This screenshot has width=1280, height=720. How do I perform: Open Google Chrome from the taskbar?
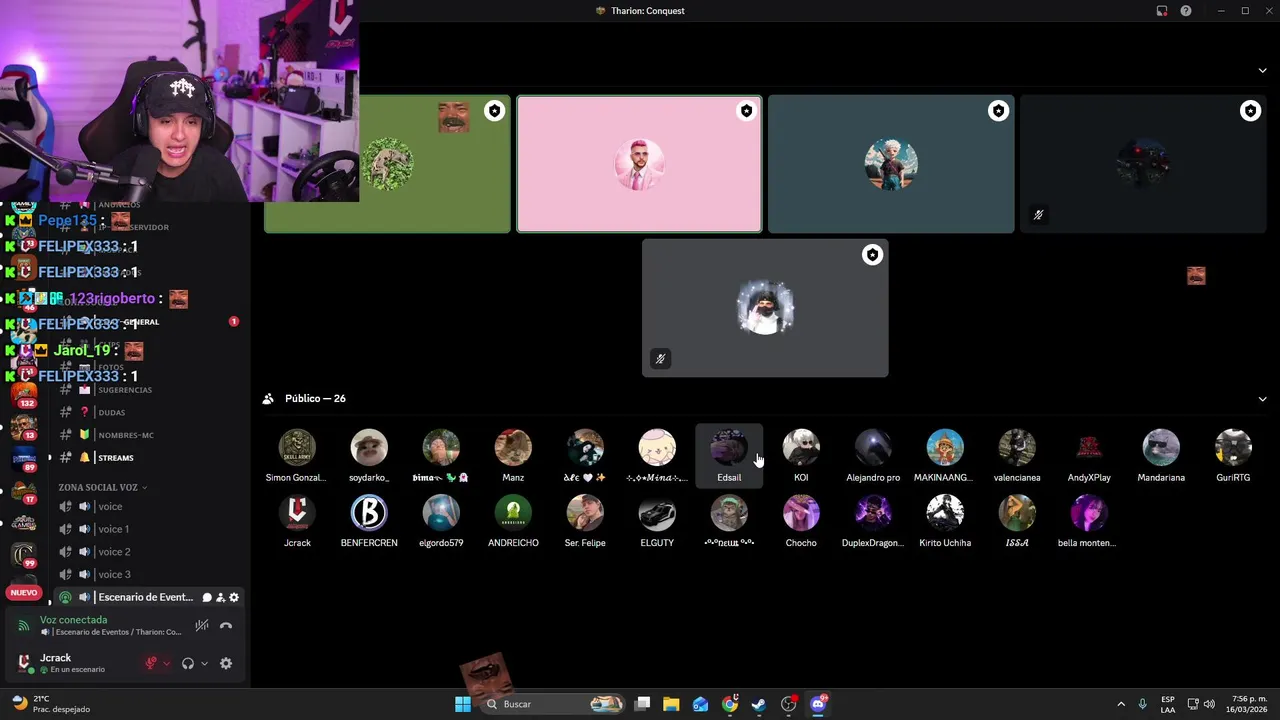[730, 704]
